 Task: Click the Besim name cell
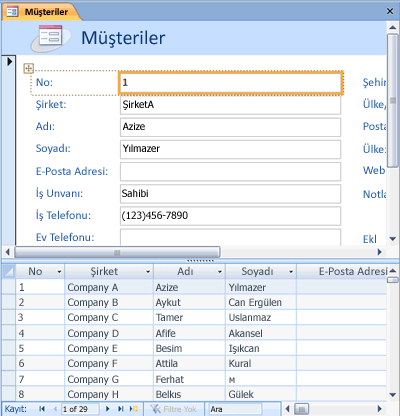coord(189,348)
